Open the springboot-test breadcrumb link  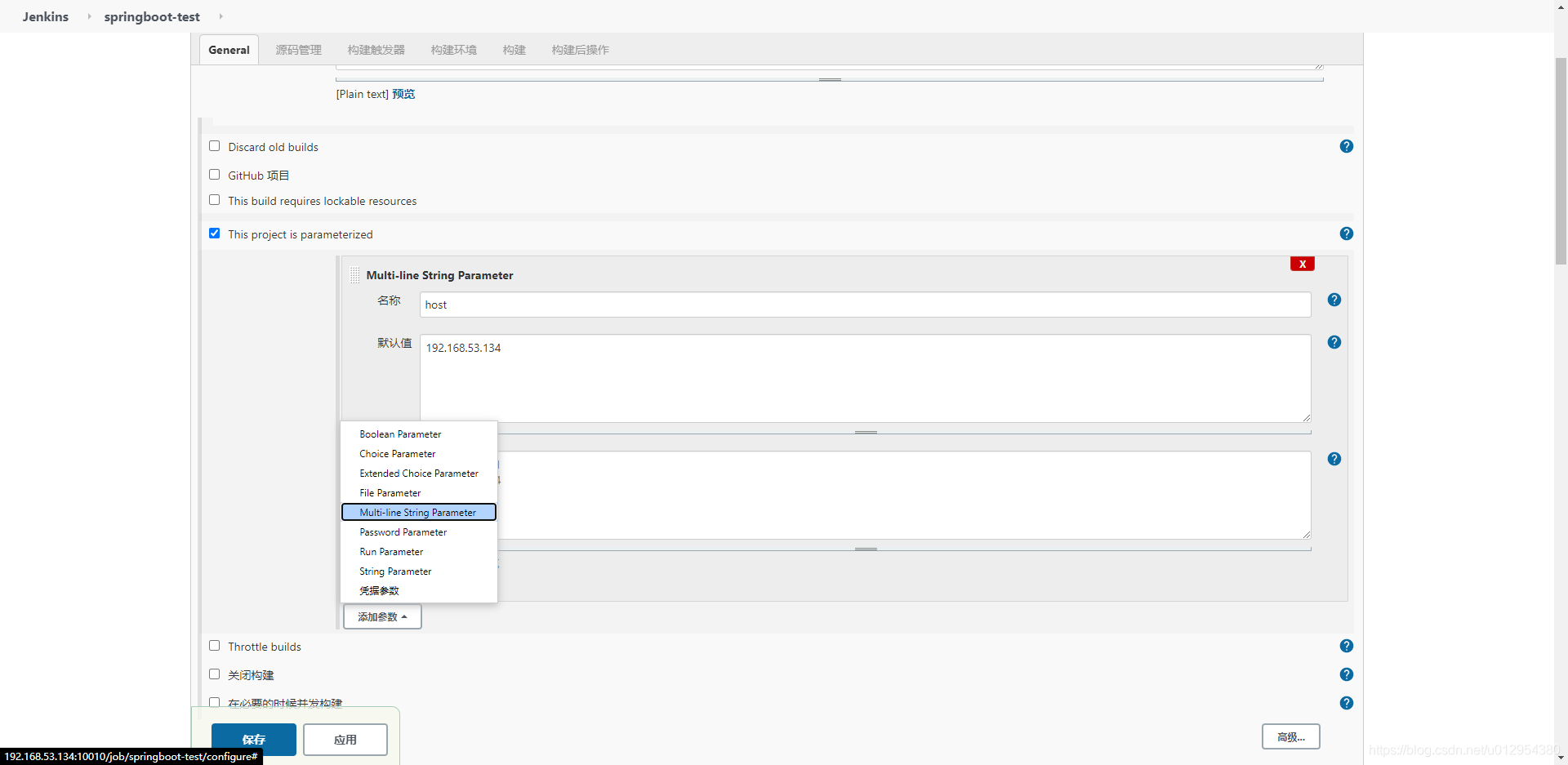(x=152, y=16)
